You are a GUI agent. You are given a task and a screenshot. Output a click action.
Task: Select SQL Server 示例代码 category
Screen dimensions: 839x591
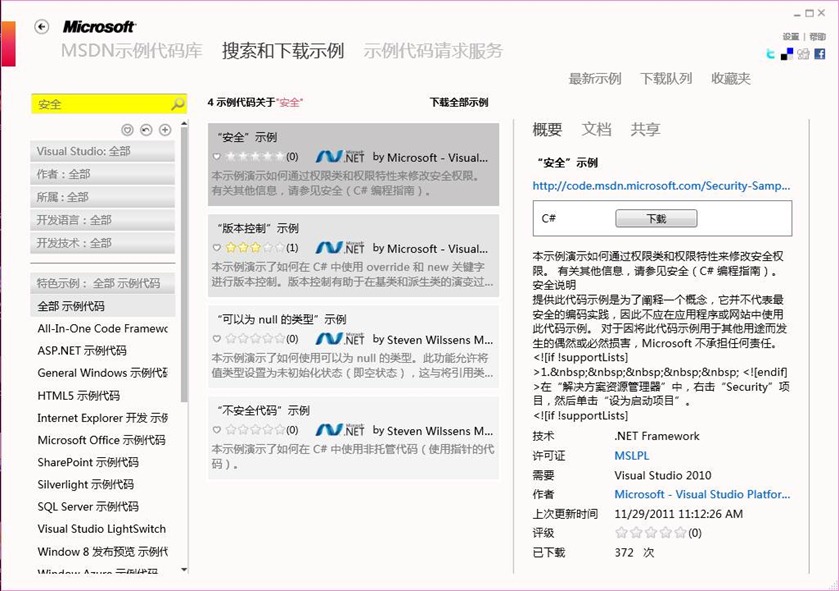(88, 506)
